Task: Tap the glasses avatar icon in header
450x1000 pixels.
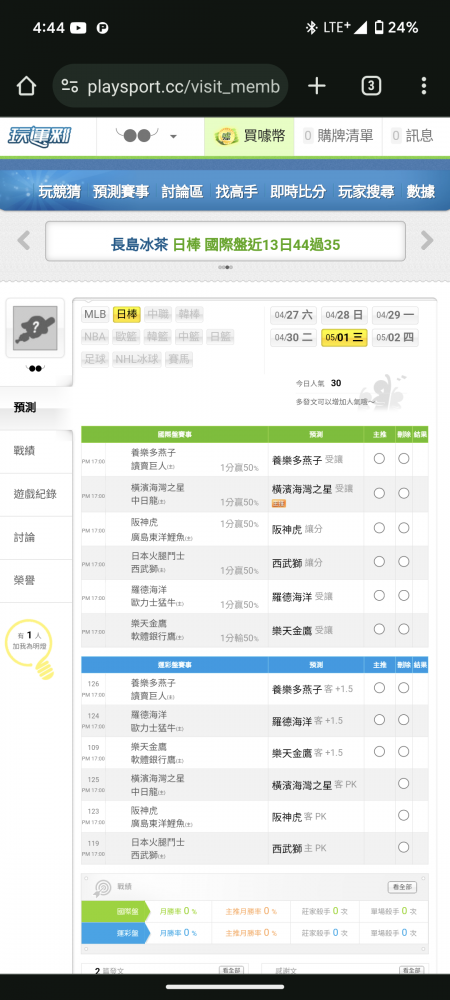Action: [136, 135]
